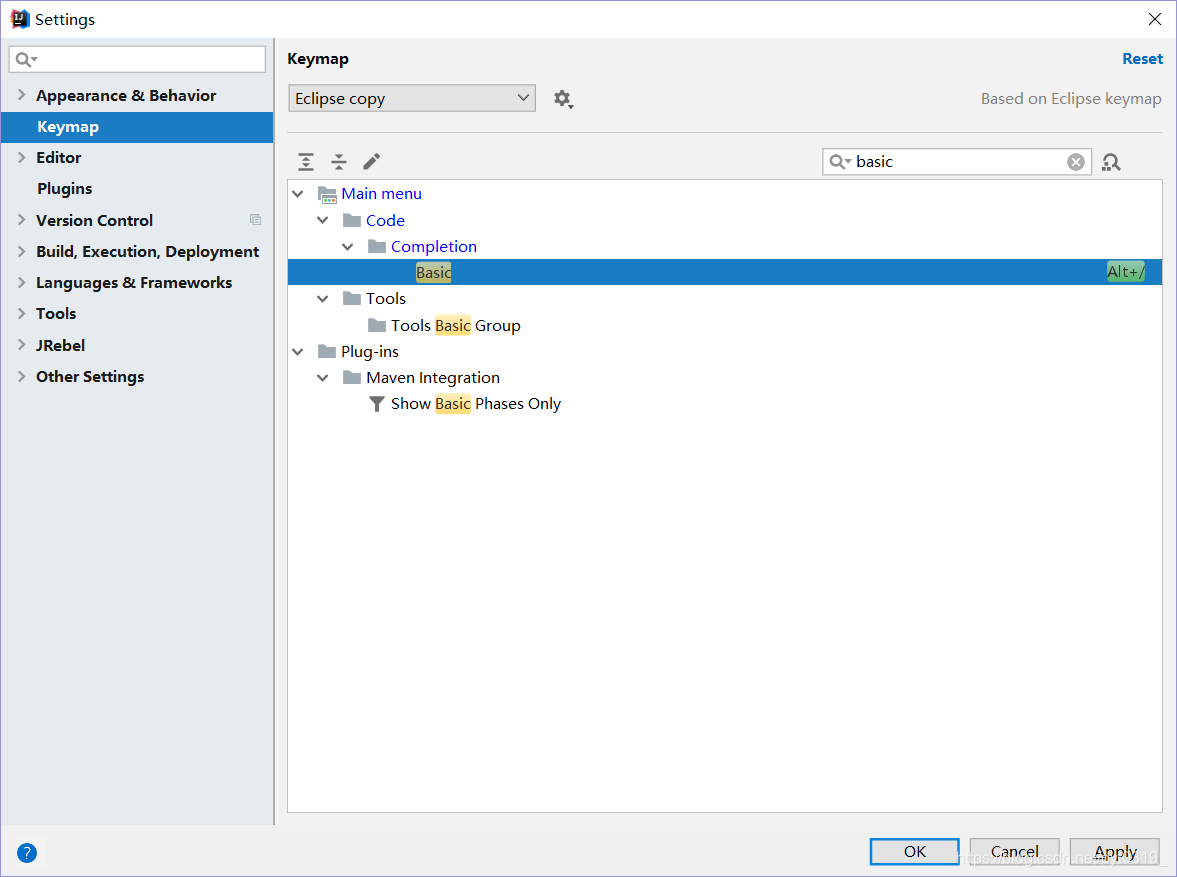This screenshot has width=1177, height=877.
Task: Click the keymap search magnifier history icon
Action: point(840,161)
